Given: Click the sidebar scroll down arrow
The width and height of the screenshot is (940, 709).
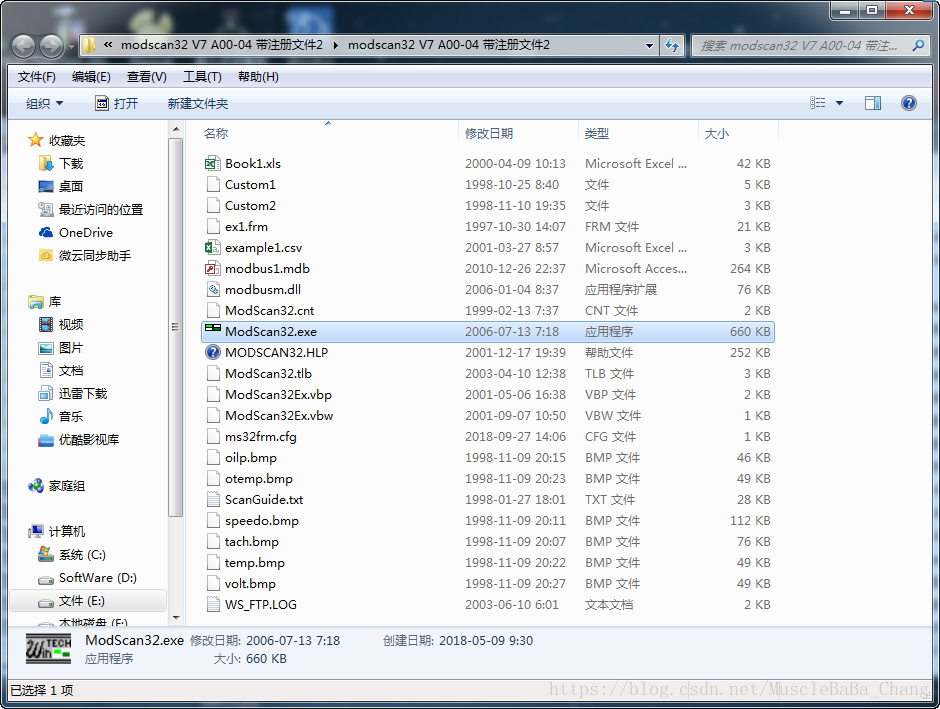Looking at the screenshot, I should pyautogui.click(x=176, y=617).
